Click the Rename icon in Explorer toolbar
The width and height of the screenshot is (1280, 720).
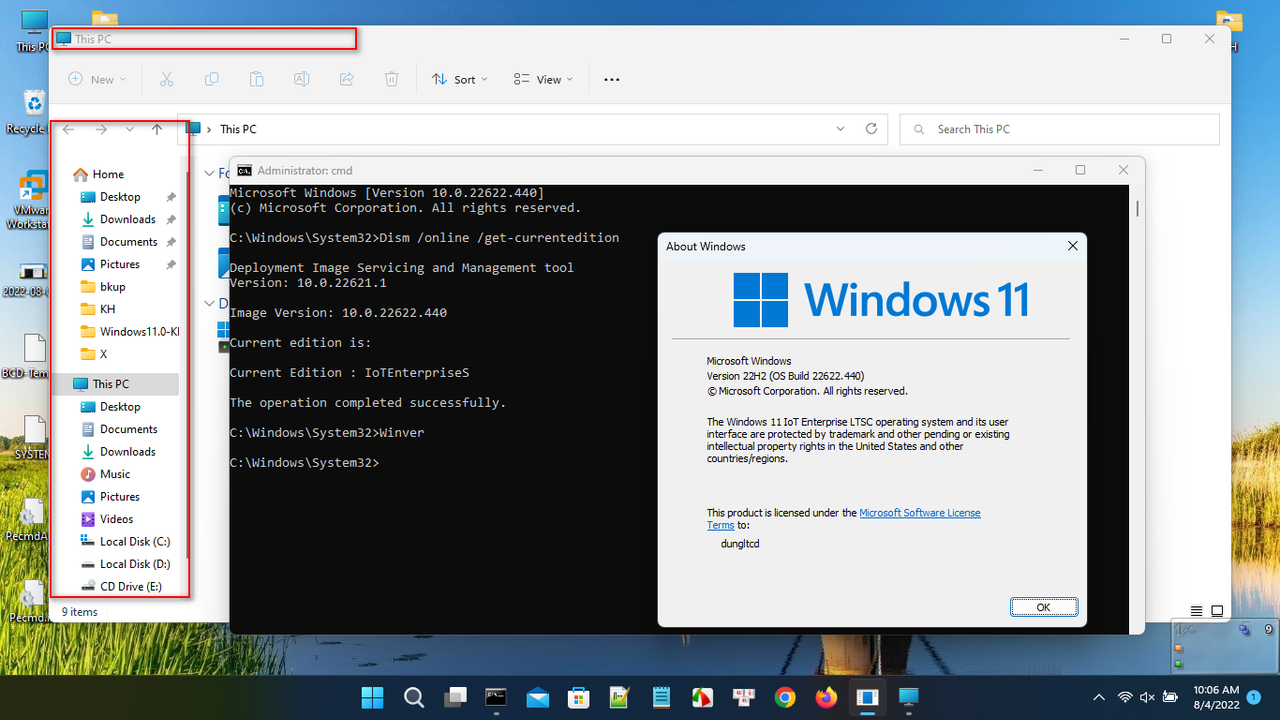coord(301,79)
